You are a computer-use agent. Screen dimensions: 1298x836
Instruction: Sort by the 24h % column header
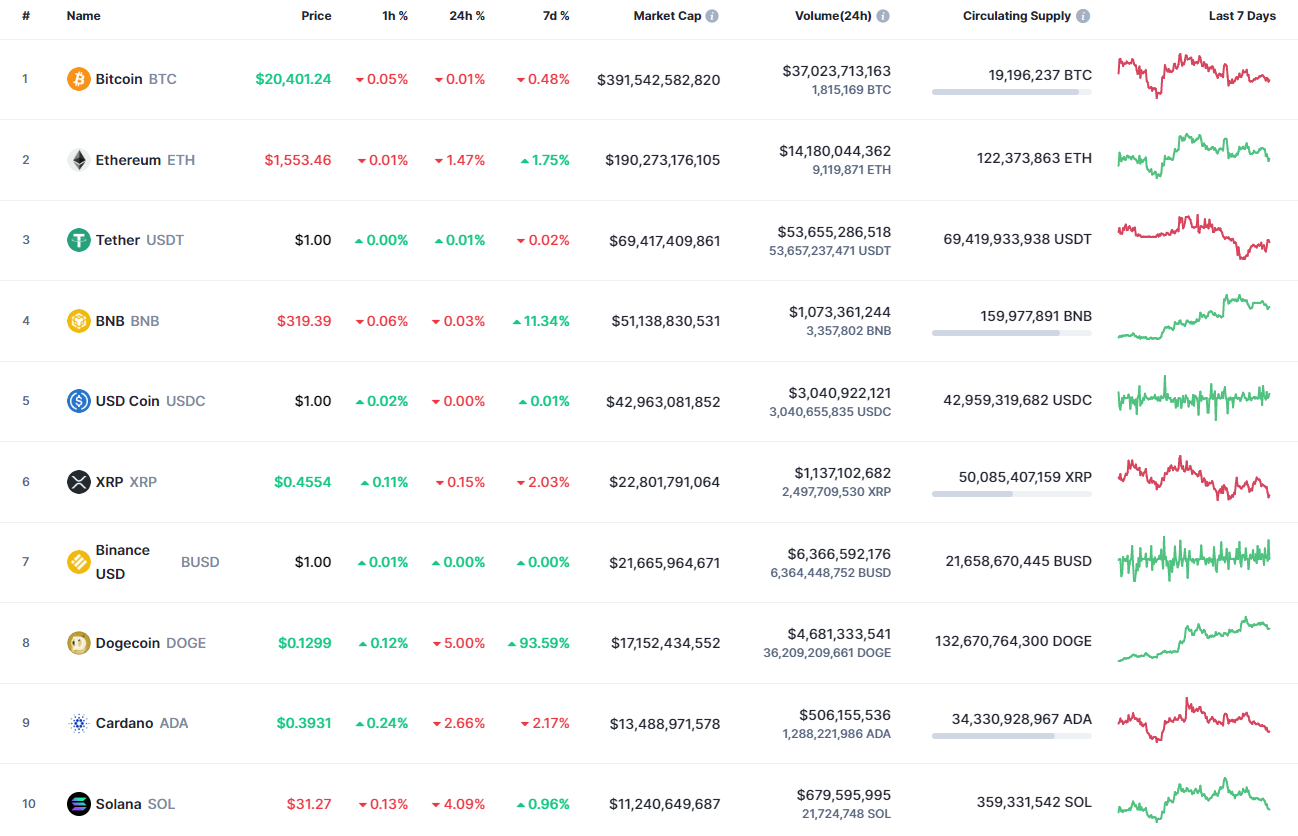click(x=466, y=15)
